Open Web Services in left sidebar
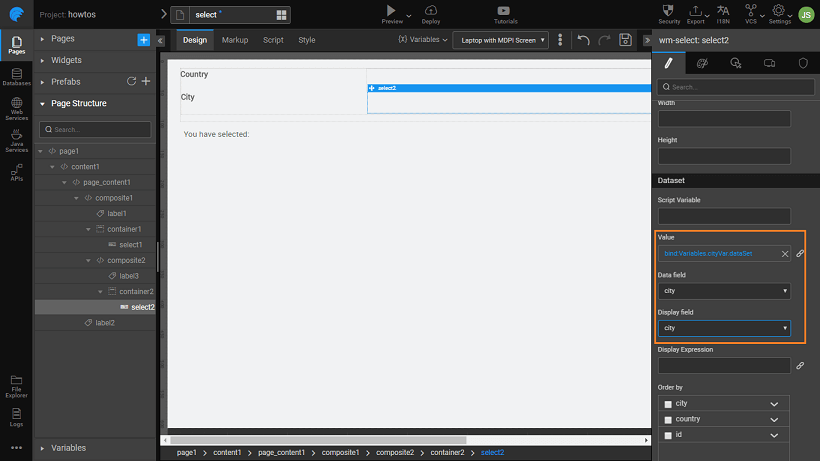This screenshot has width=820, height=461. pos(16,106)
